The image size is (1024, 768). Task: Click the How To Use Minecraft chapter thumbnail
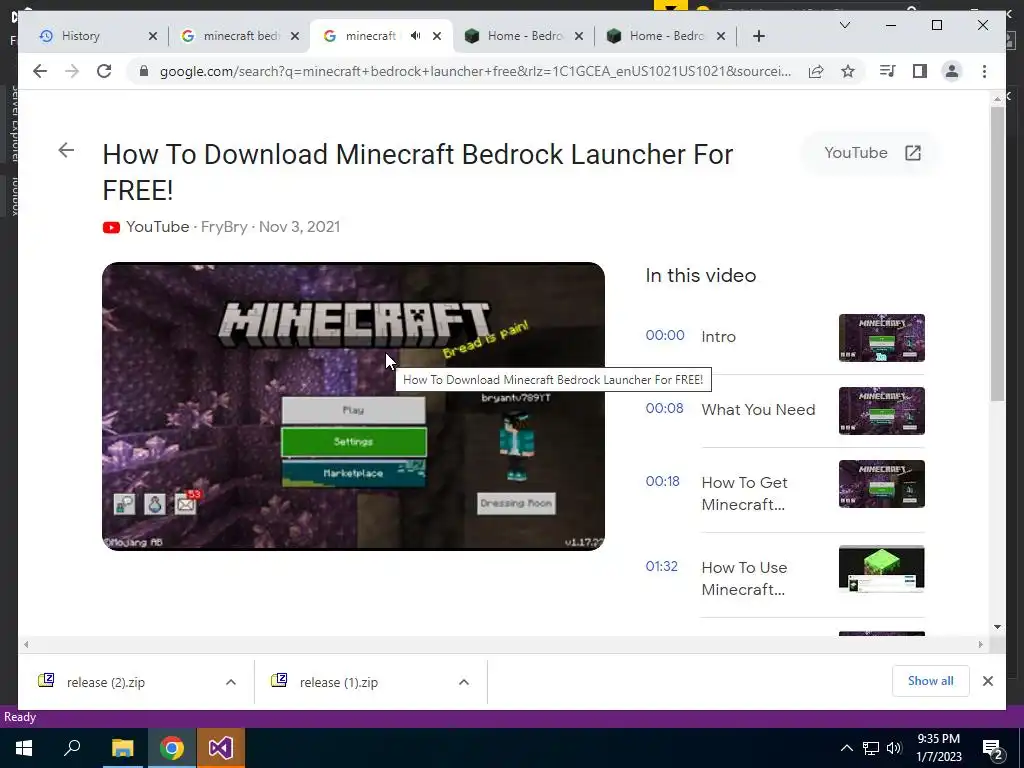pos(882,569)
